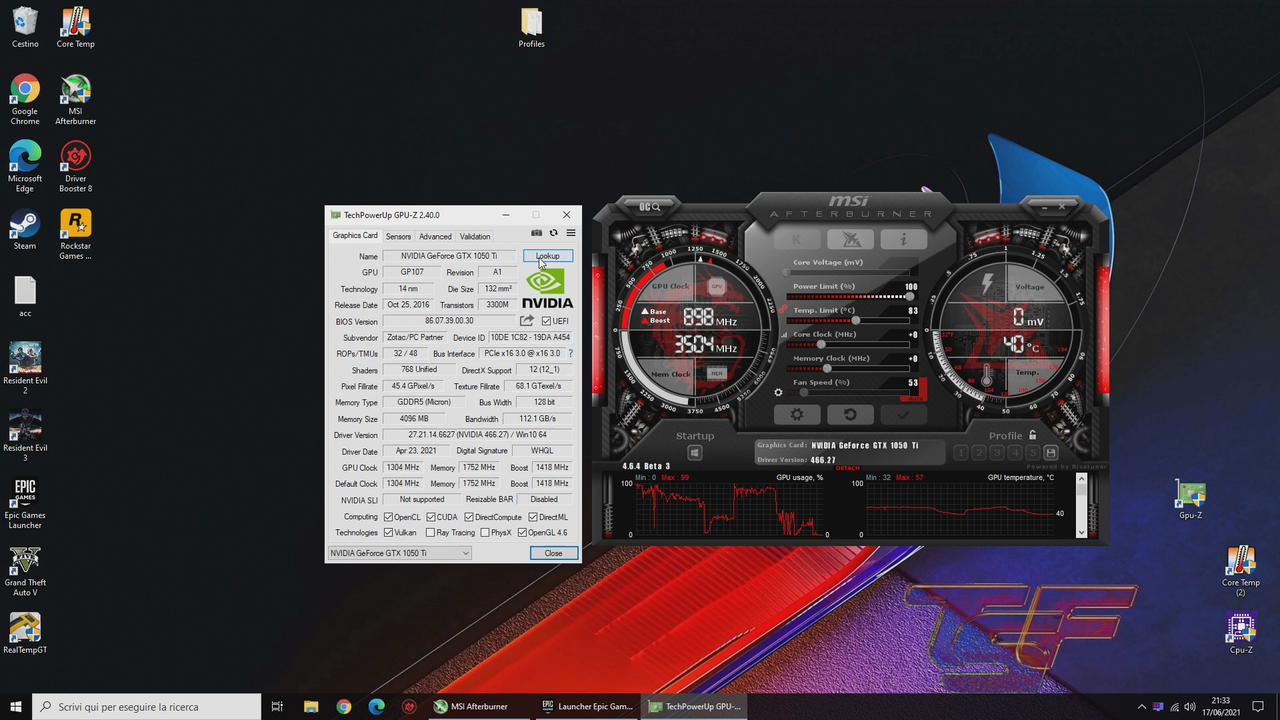Click the Power Limit slider
1280x720 pixels.
pyautogui.click(x=849, y=297)
